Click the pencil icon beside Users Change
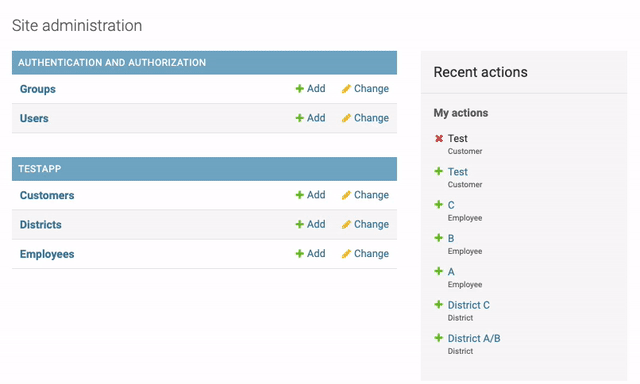Image resolution: width=640 pixels, height=384 pixels. (x=346, y=118)
